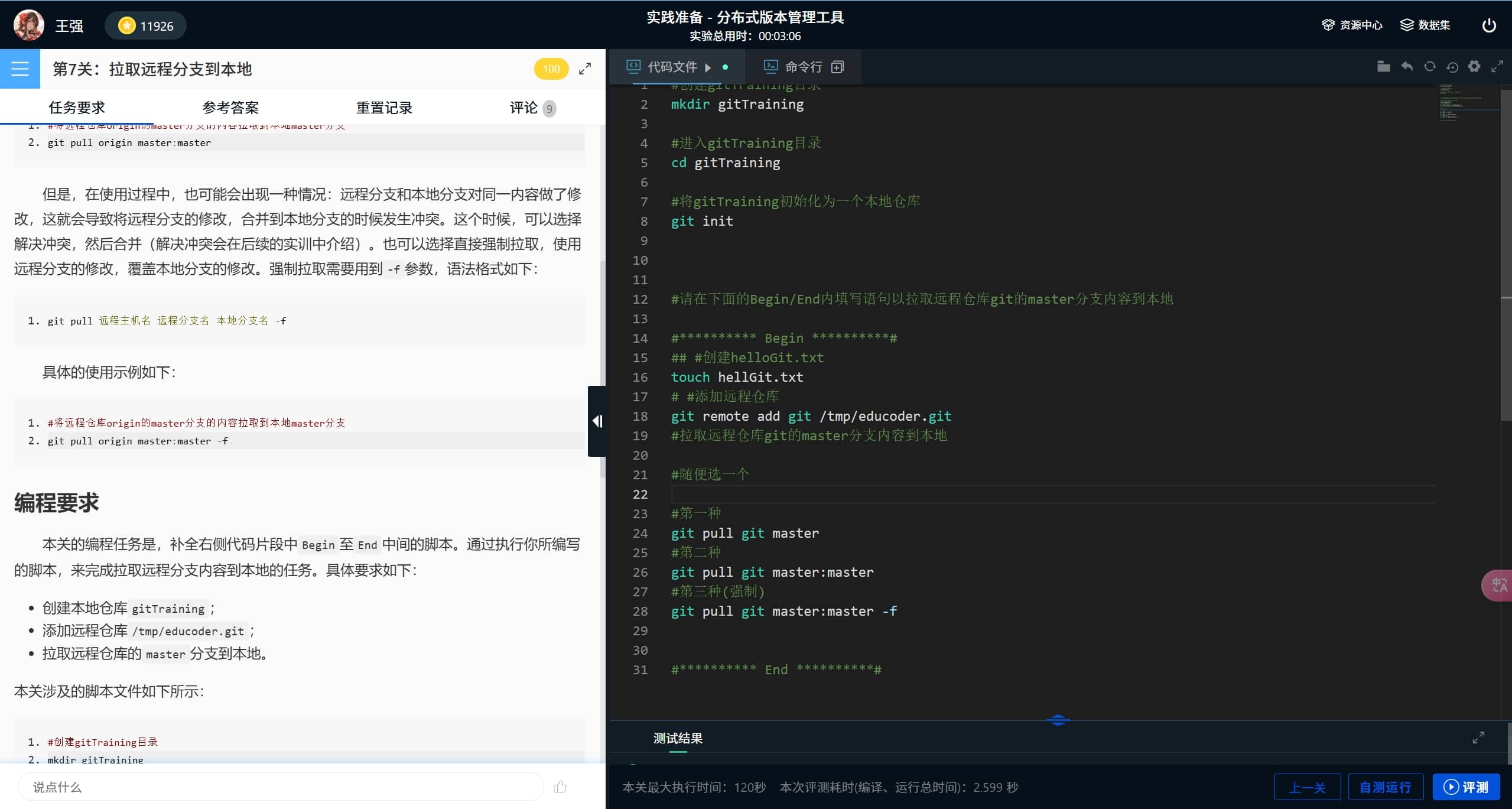Switch to the 任务要求 tab
The image size is (1512, 809).
tap(77, 108)
